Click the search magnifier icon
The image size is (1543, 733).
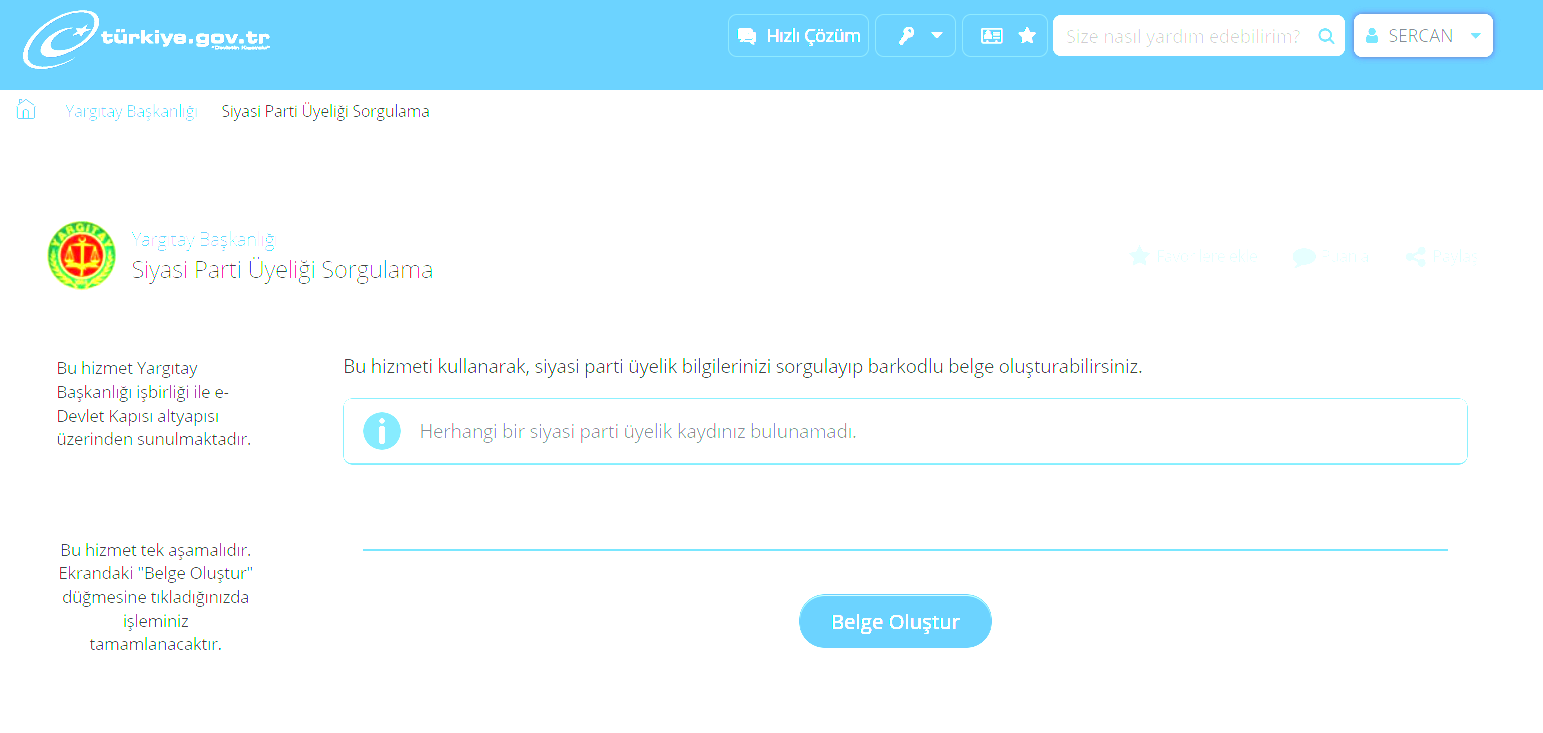click(1327, 36)
